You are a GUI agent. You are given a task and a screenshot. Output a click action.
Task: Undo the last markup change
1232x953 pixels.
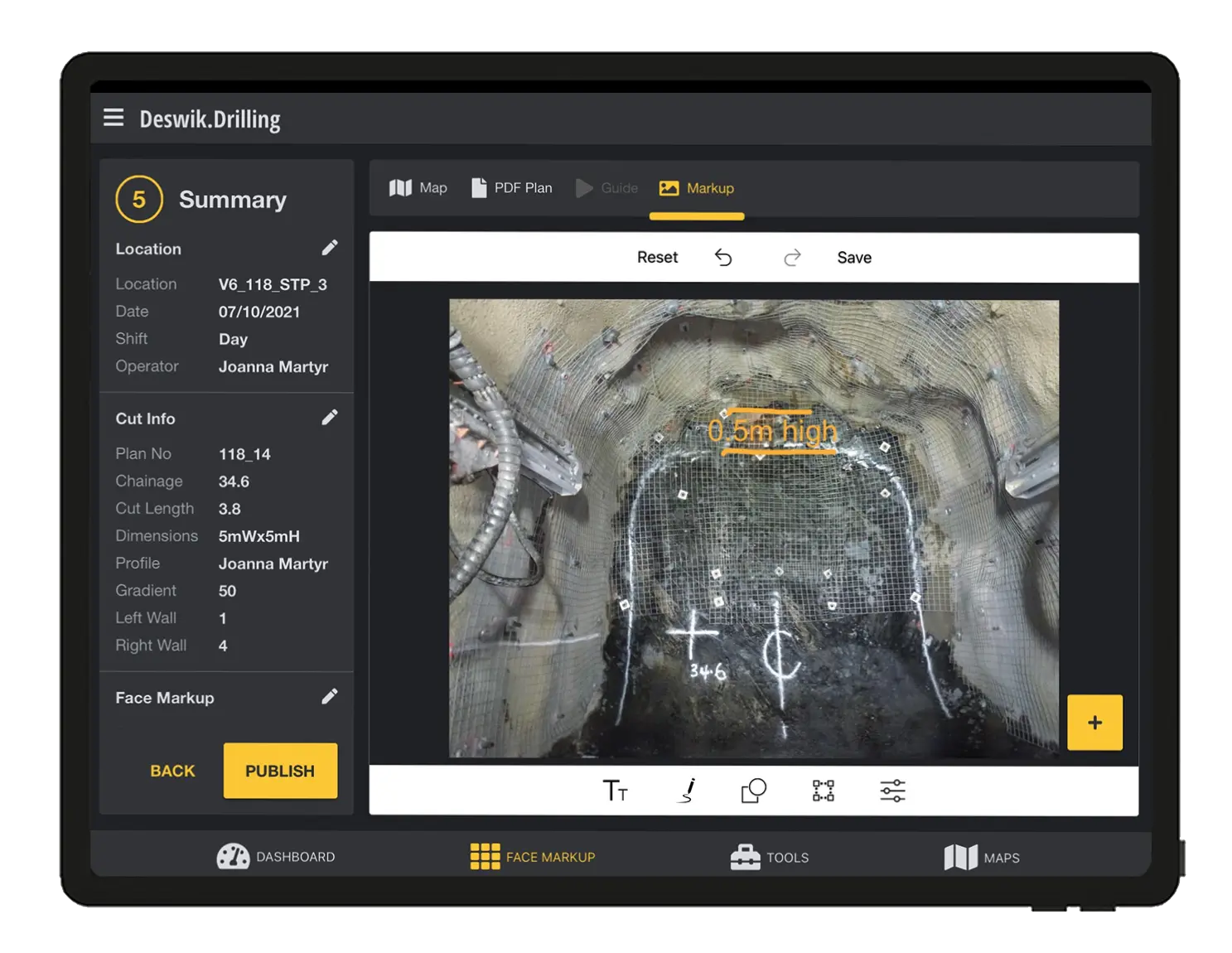coord(724,257)
